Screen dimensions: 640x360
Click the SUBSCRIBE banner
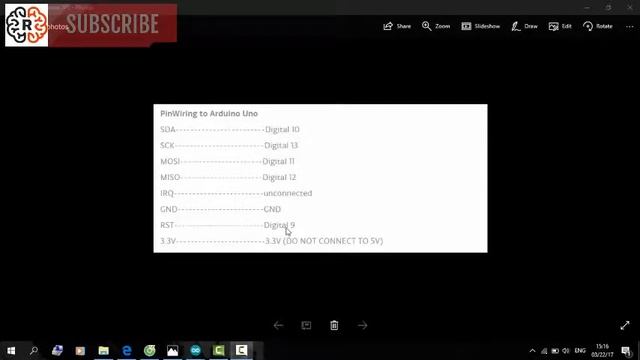[113, 23]
